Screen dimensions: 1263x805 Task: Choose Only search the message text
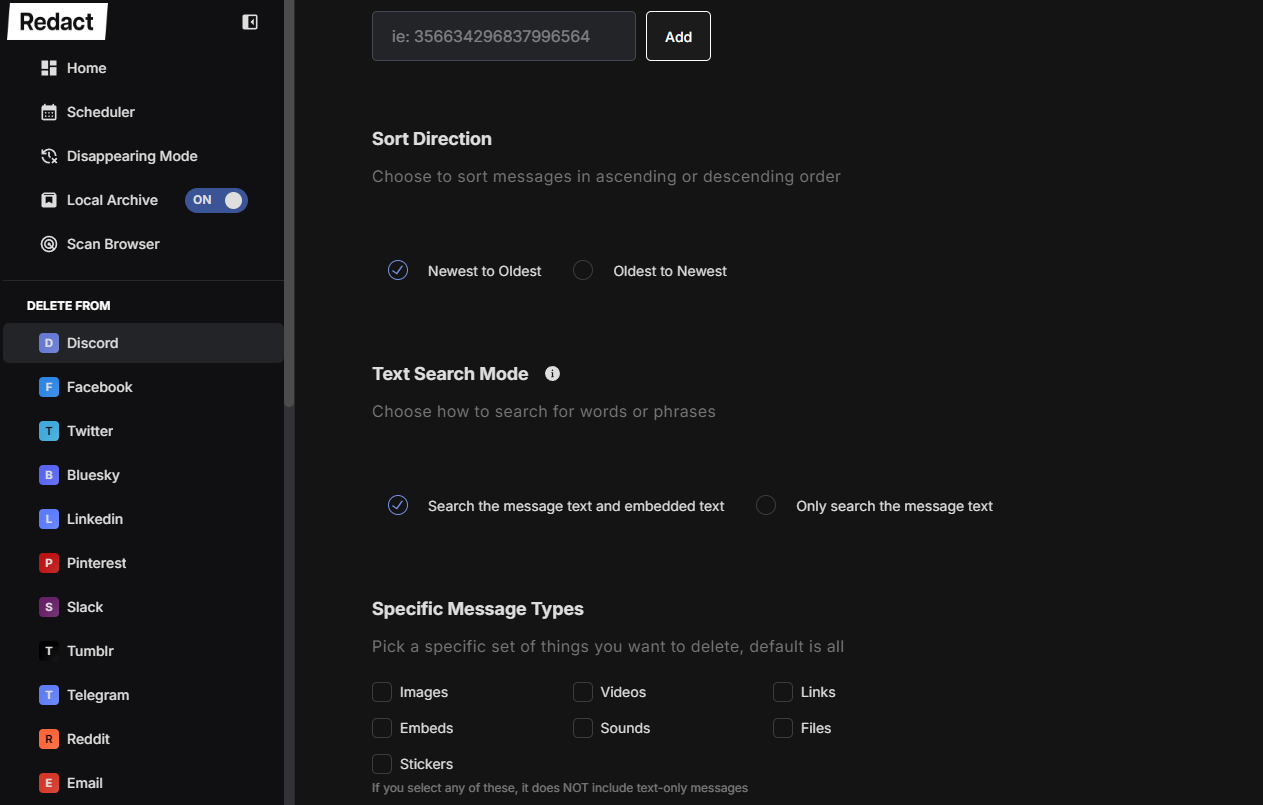pos(766,505)
